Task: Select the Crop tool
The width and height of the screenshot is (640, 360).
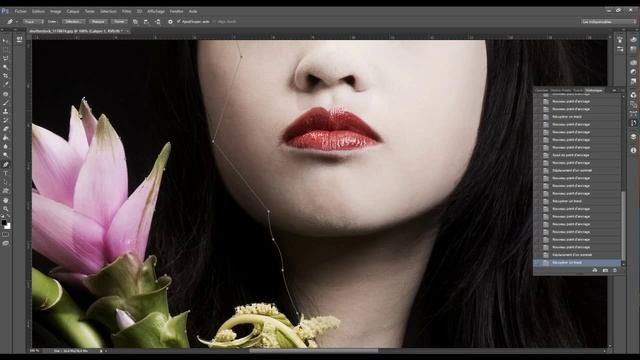Action: 5,76
